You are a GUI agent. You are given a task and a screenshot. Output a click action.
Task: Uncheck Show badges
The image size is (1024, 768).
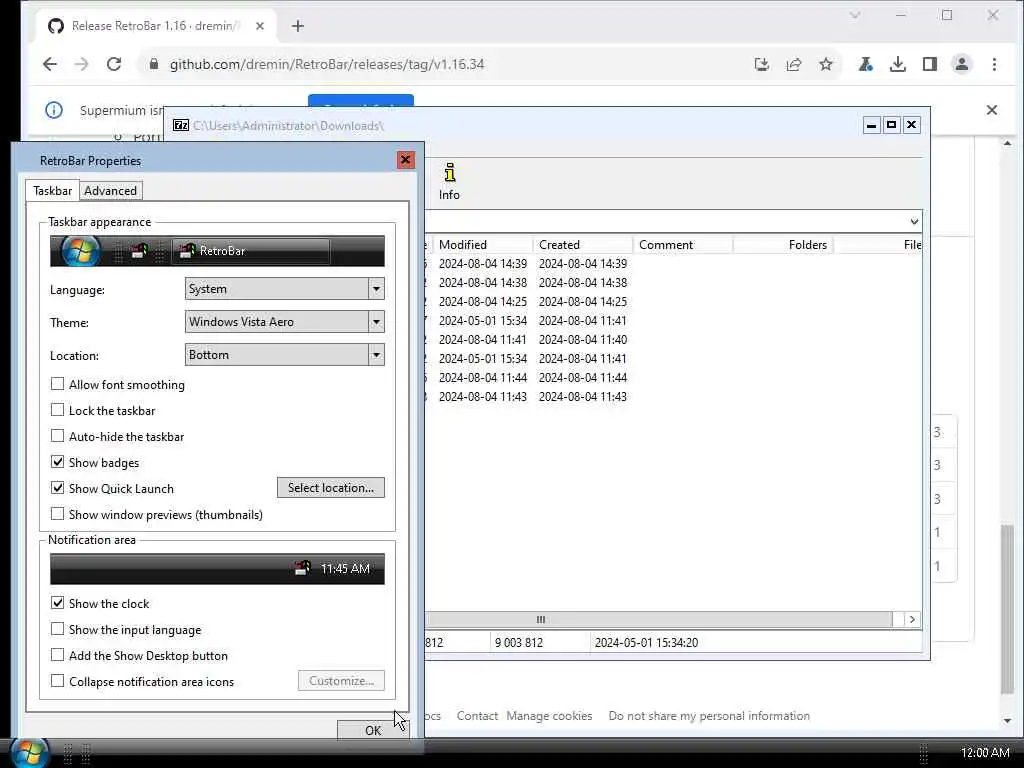click(x=57, y=462)
